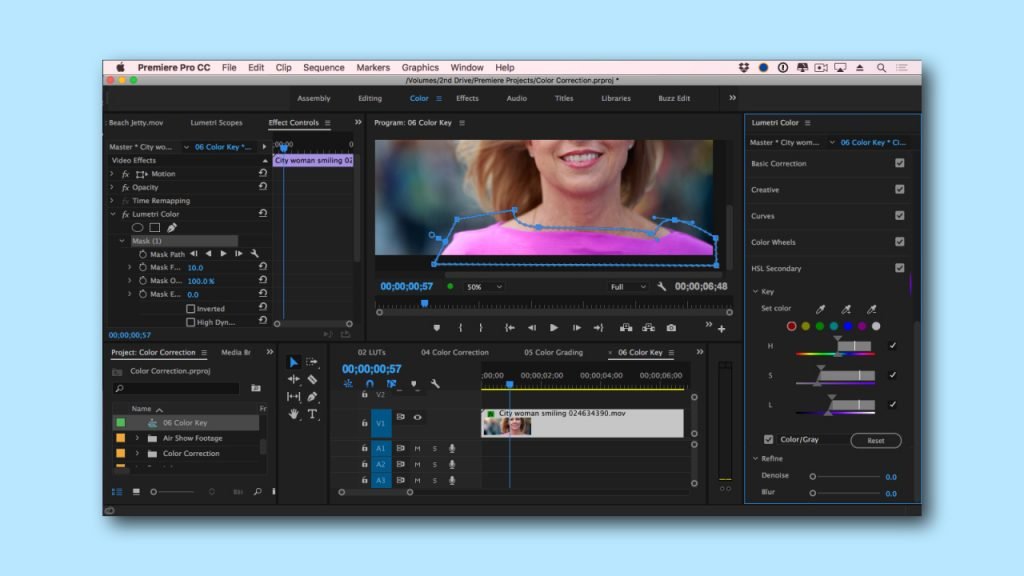The width and height of the screenshot is (1024, 576).
Task: Select the Hand tool
Action: [x=293, y=413]
